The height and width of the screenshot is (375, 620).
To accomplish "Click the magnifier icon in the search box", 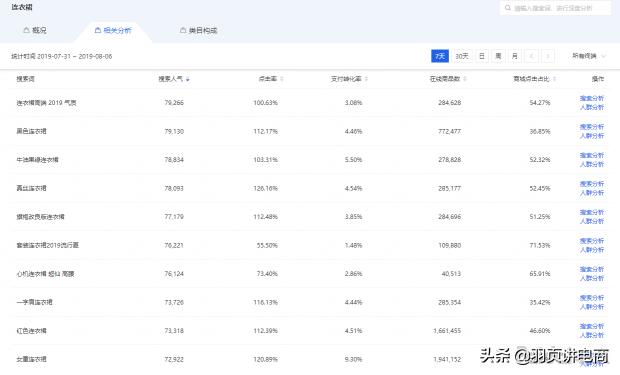I will pyautogui.click(x=508, y=8).
